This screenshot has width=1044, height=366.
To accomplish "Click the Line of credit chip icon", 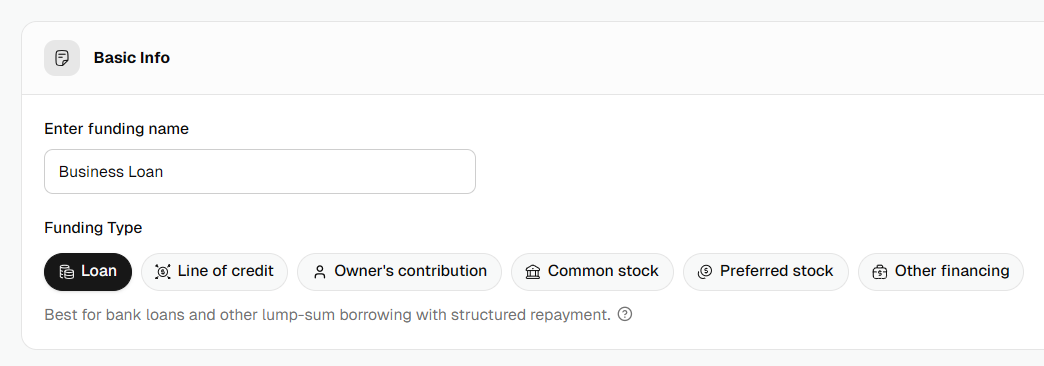I will (162, 272).
